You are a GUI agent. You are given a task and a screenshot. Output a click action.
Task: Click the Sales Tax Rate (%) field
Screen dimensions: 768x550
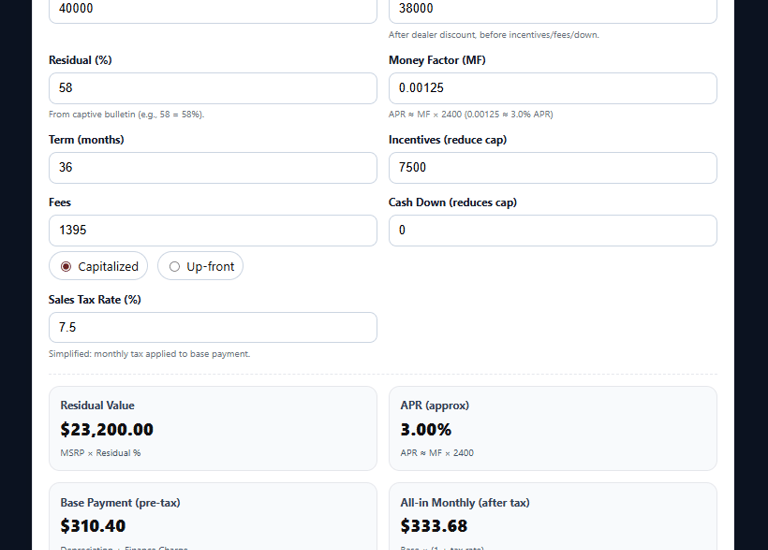click(212, 327)
